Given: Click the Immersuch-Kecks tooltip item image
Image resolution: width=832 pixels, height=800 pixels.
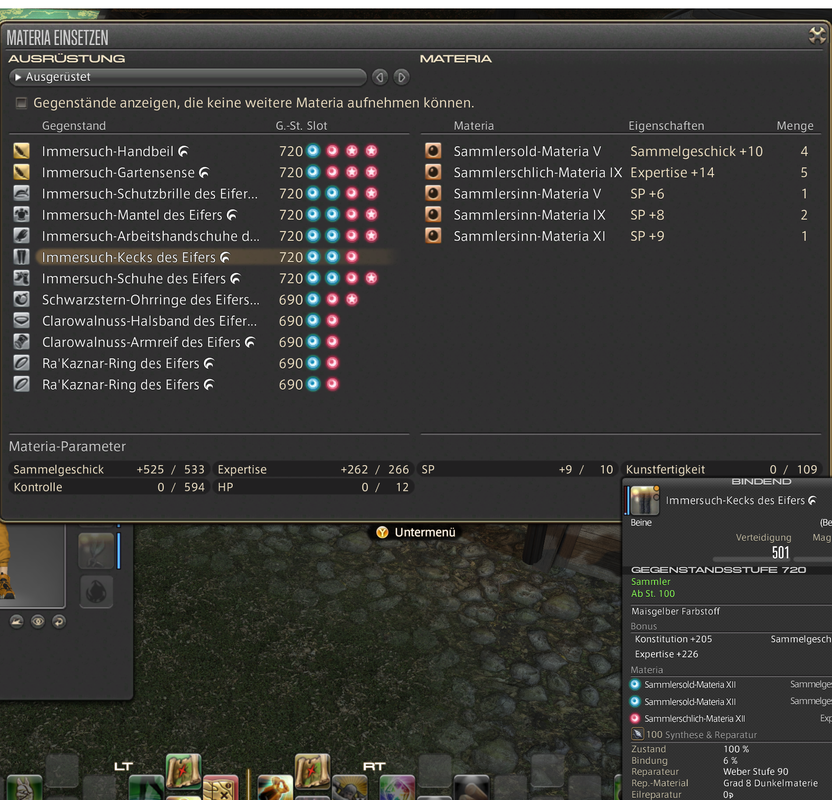Looking at the screenshot, I should tap(645, 500).
